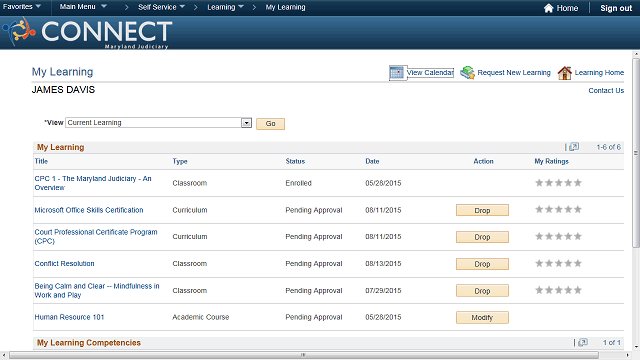Open the Favorites dropdown menu
The width and height of the screenshot is (640, 360).
click(x=22, y=7)
